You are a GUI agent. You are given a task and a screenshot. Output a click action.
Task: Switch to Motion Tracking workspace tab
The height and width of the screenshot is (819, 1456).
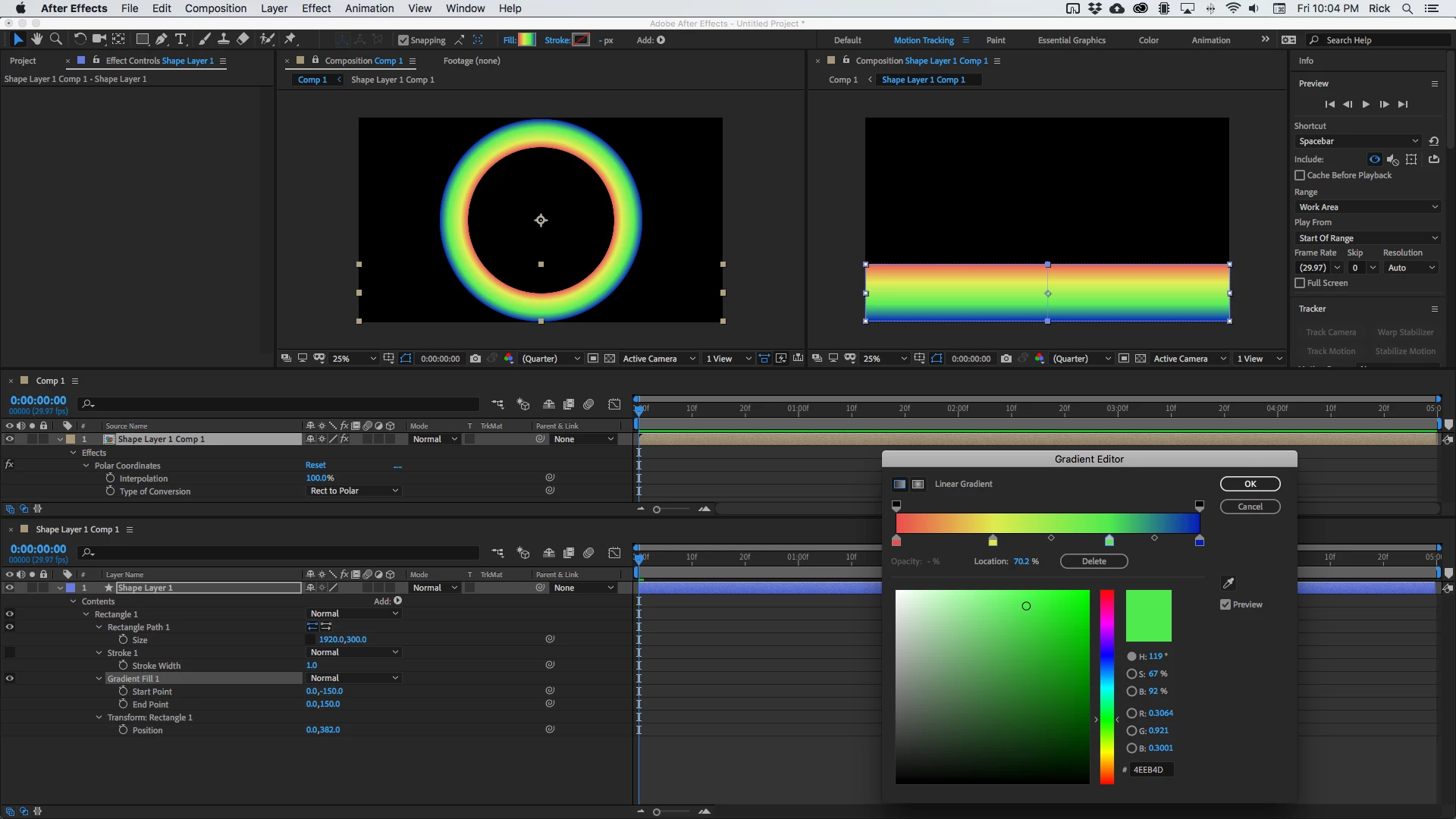click(923, 40)
